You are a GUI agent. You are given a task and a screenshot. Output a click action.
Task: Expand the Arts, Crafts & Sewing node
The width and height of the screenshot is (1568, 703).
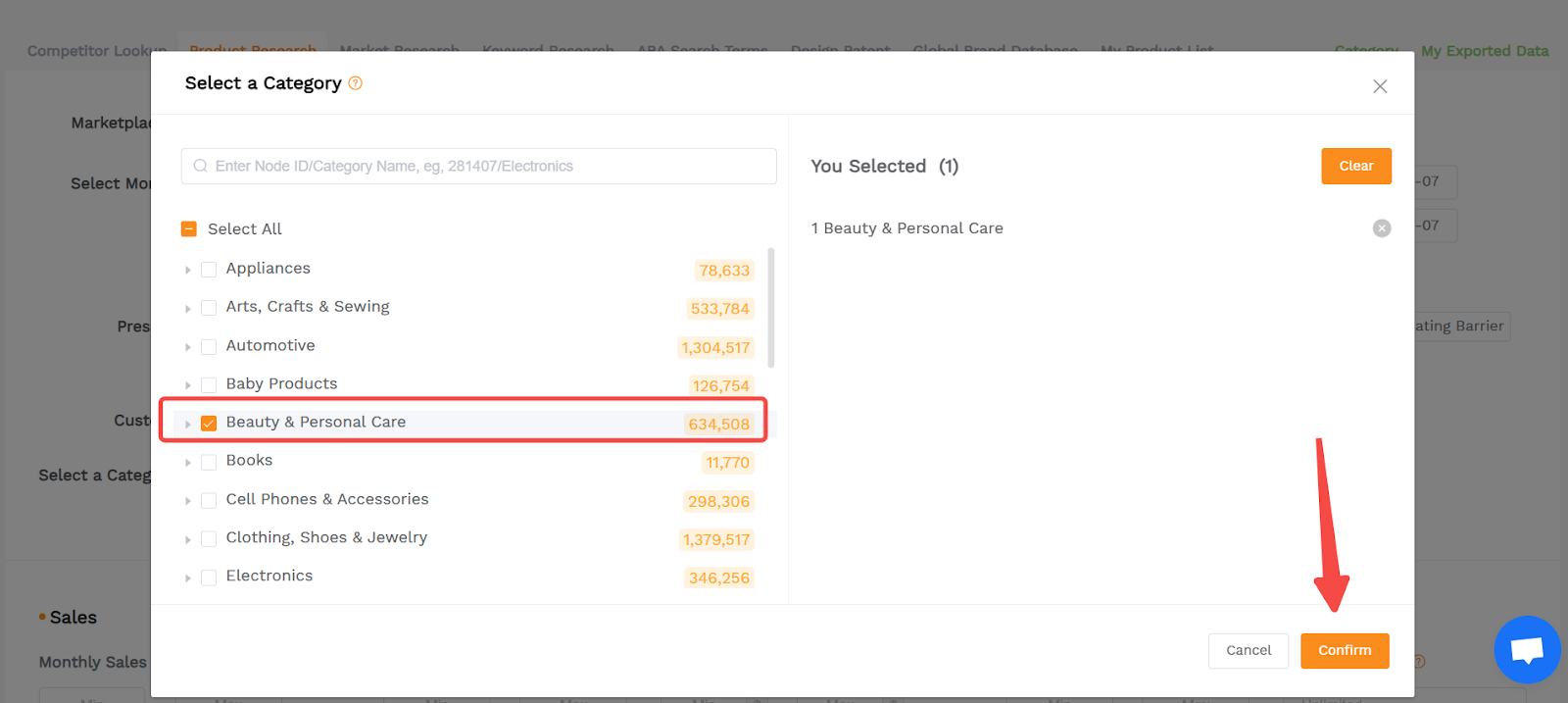tap(187, 308)
